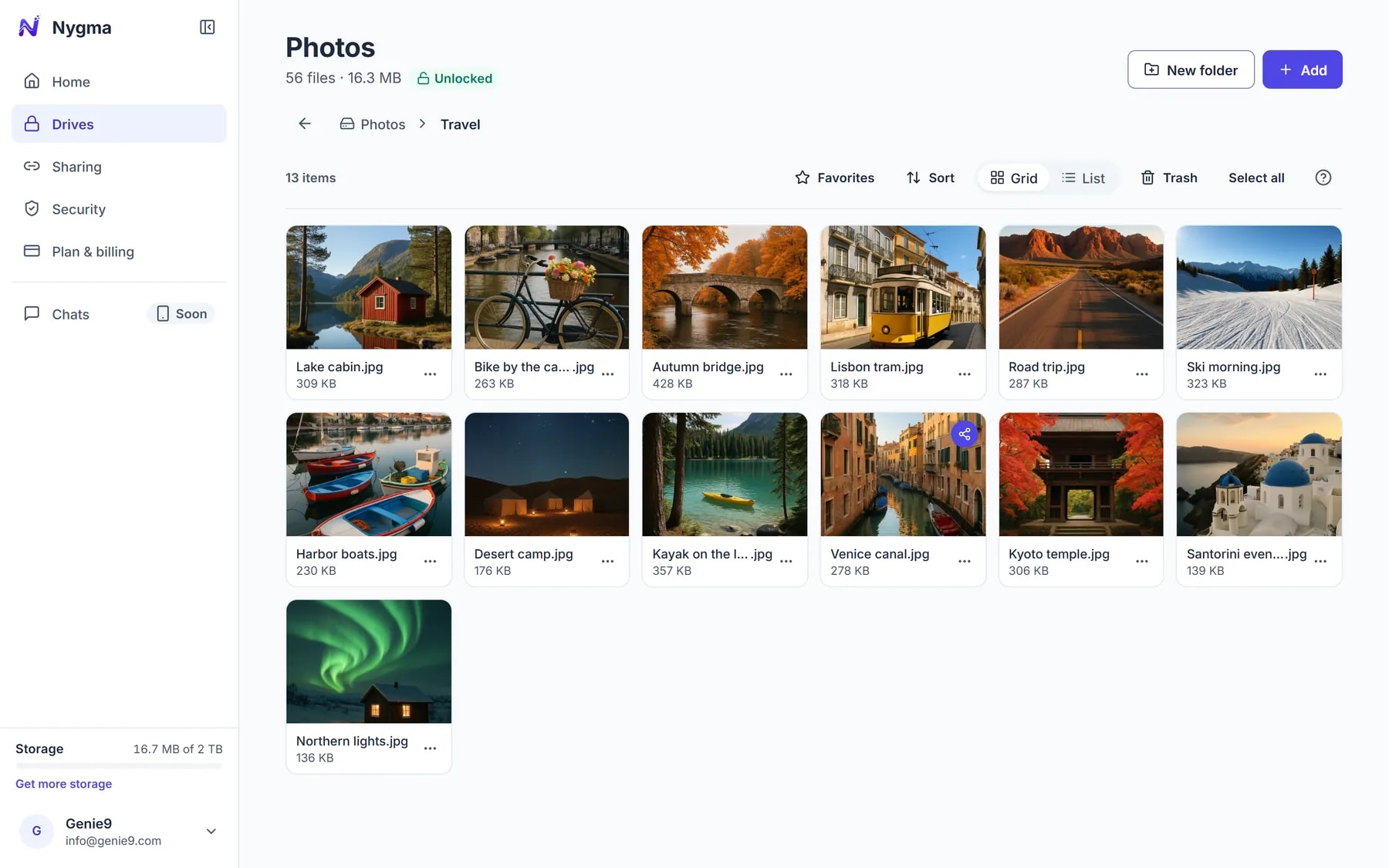Open more options for Venice canal.jpg
1389x868 pixels.
pyautogui.click(x=964, y=562)
